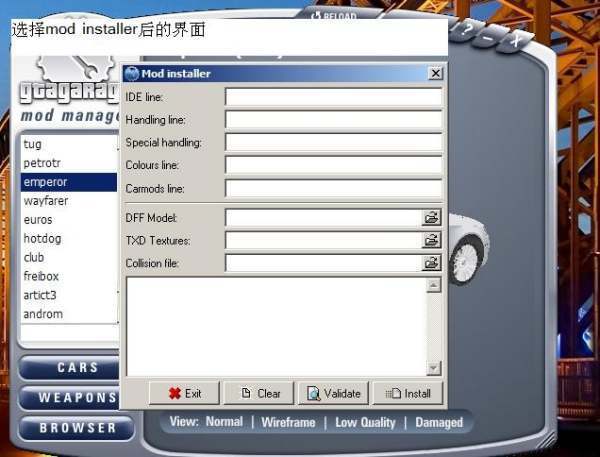Click the large log text area
The height and width of the screenshot is (457, 600).
[276, 326]
